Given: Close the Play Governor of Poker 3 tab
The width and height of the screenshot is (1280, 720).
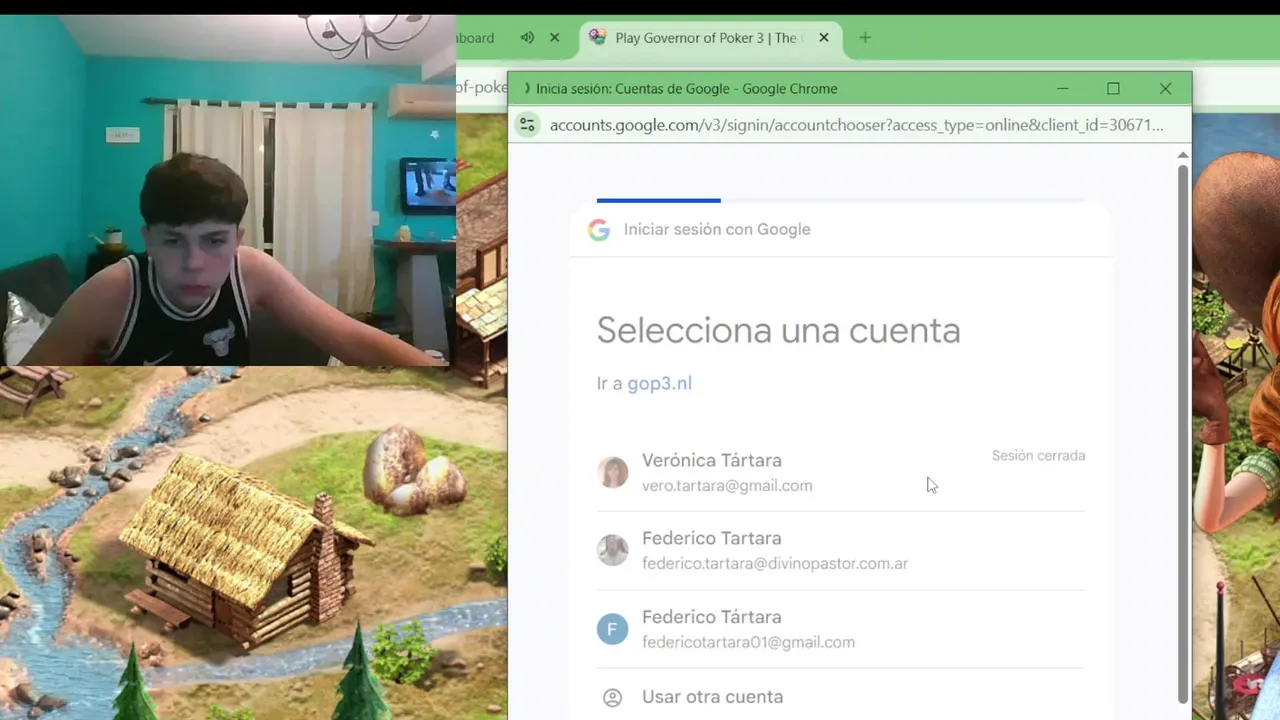Looking at the screenshot, I should (824, 38).
